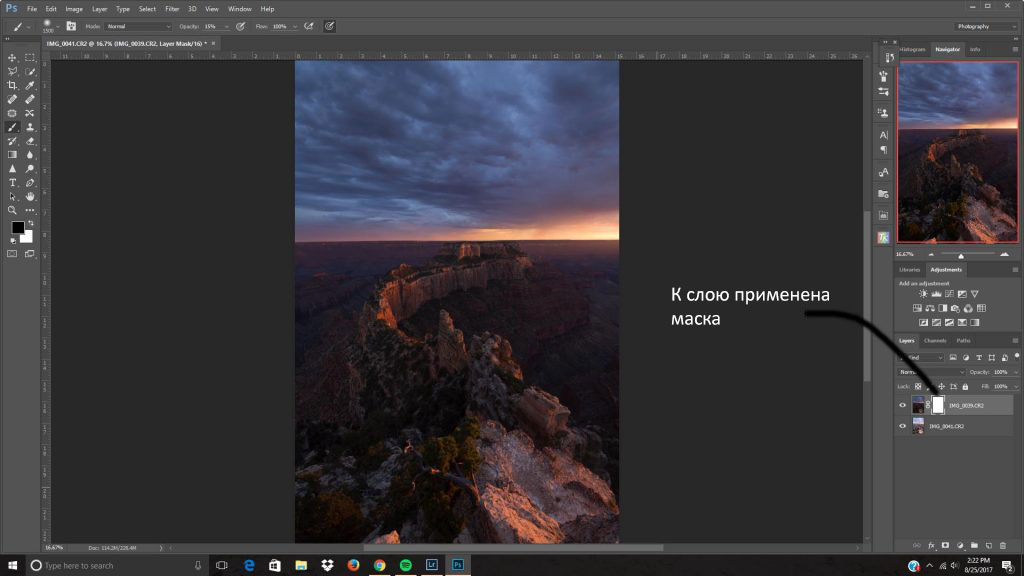This screenshot has width=1024, height=576.
Task: Toggle pressure for opacity
Action: coord(240,26)
